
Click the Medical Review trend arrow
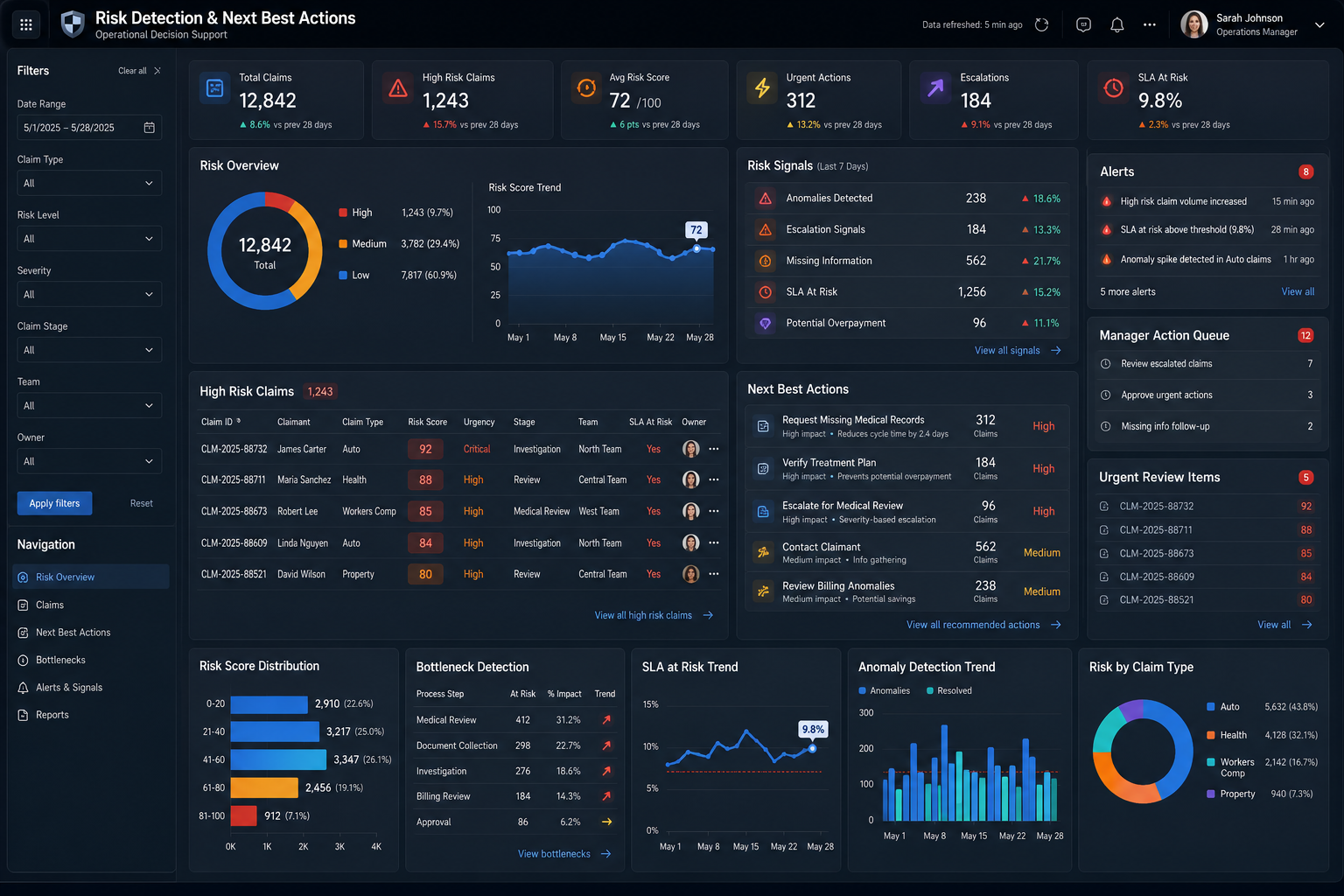tap(606, 720)
